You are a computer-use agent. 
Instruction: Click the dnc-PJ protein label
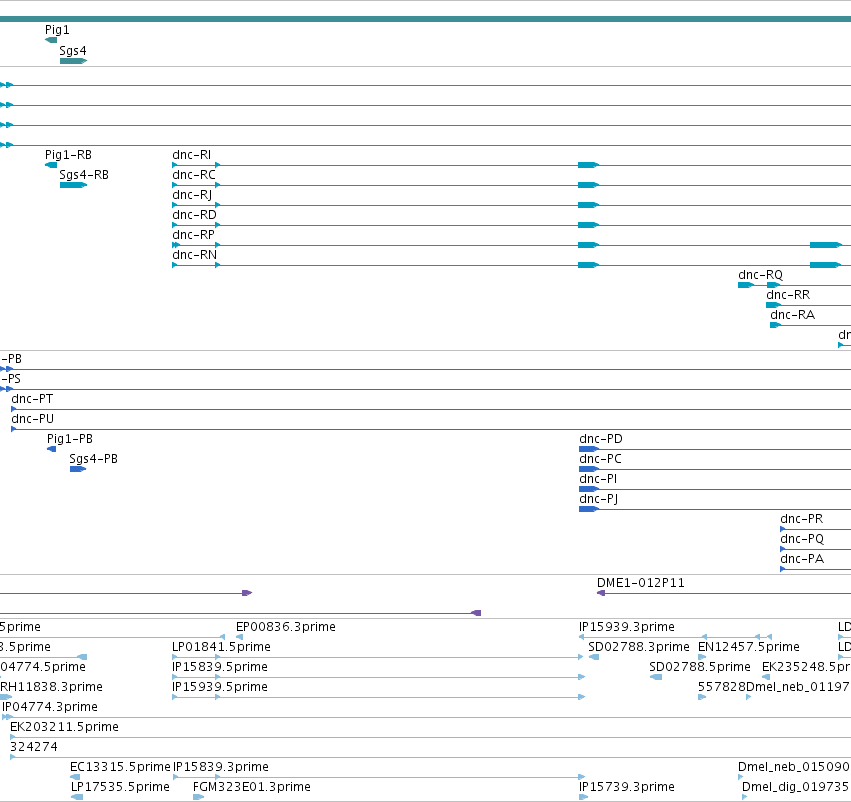599,499
